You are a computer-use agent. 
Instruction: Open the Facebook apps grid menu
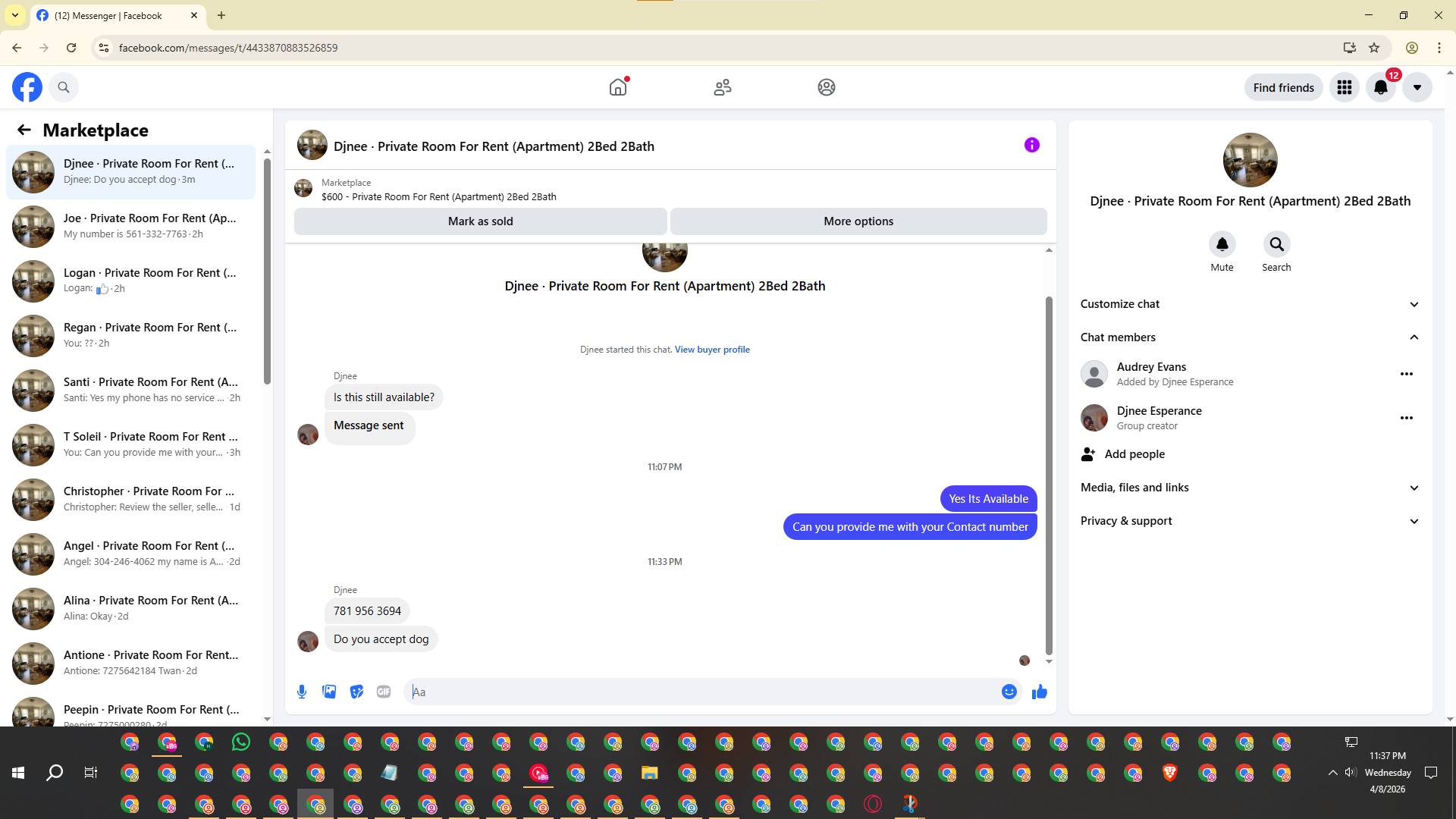[1344, 87]
